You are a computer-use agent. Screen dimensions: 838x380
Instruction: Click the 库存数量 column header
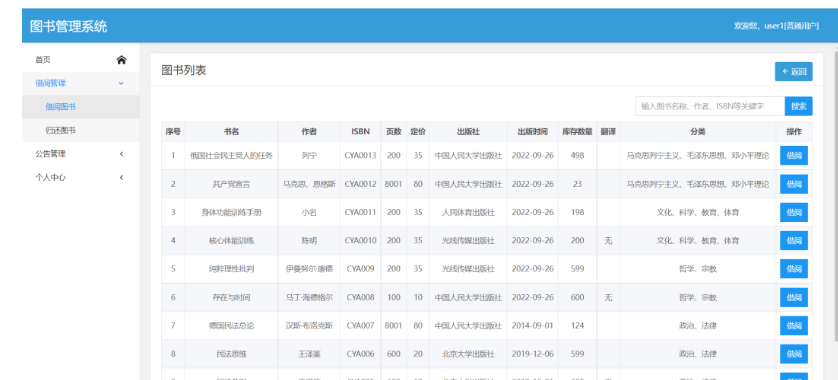tap(577, 131)
